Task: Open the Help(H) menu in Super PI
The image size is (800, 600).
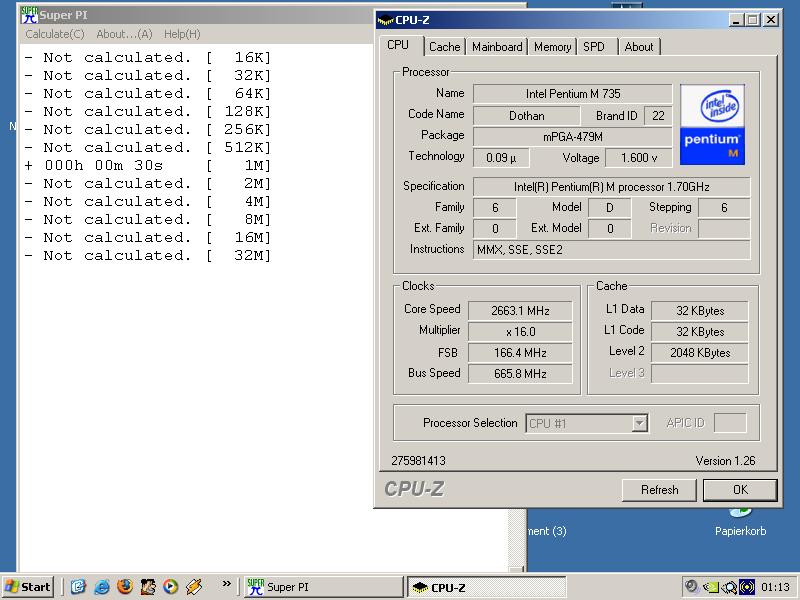Action: click(x=182, y=34)
